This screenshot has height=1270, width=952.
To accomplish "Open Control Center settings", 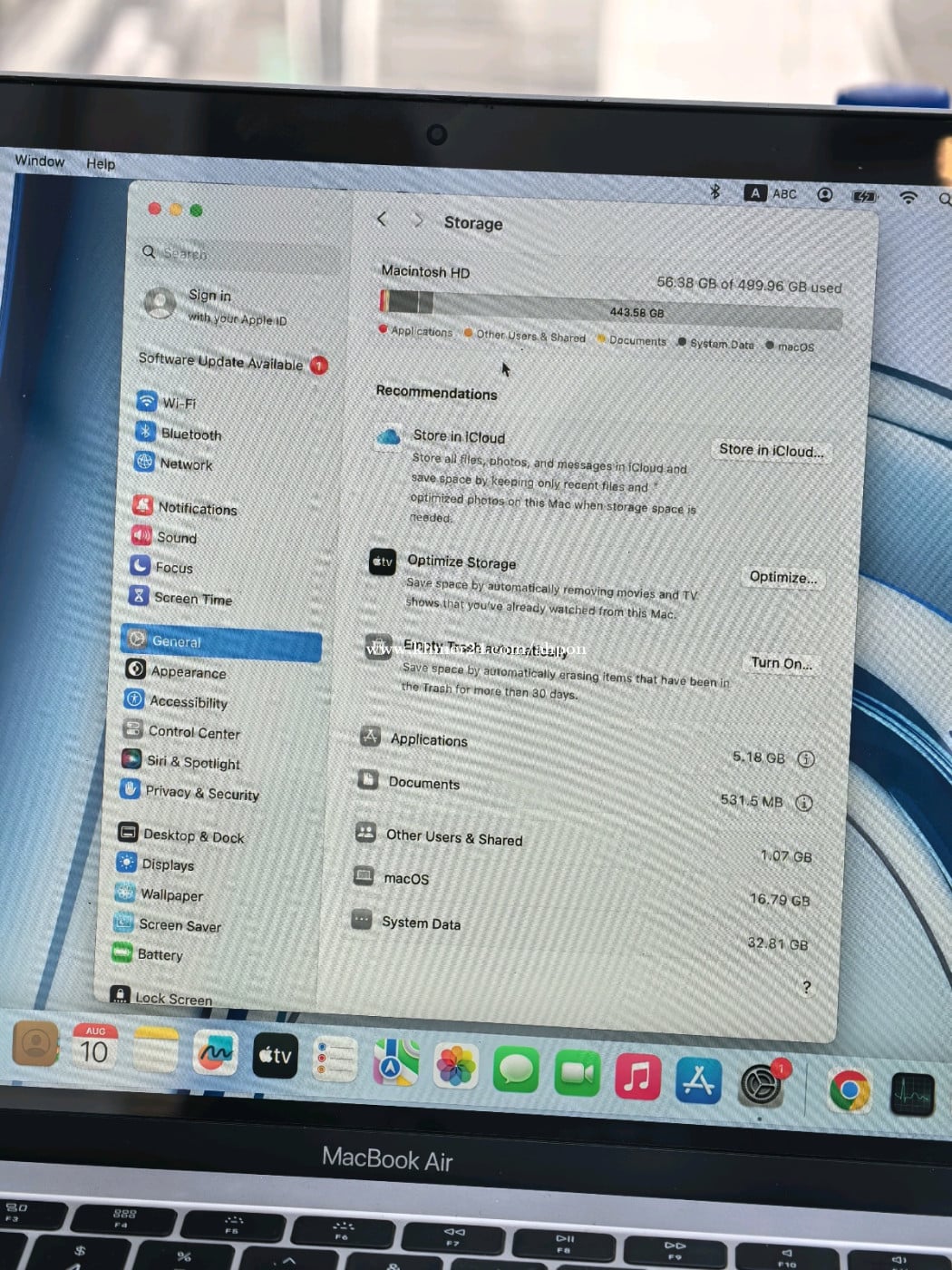I will coord(181,731).
